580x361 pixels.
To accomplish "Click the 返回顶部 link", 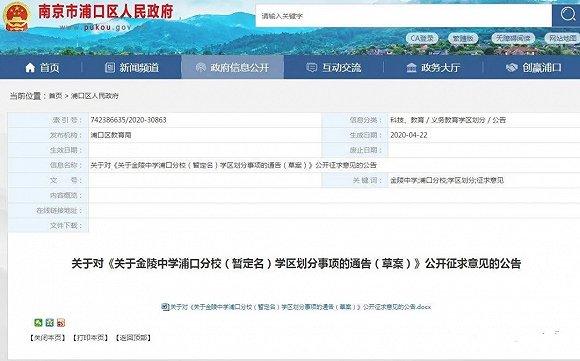I will click(133, 338).
